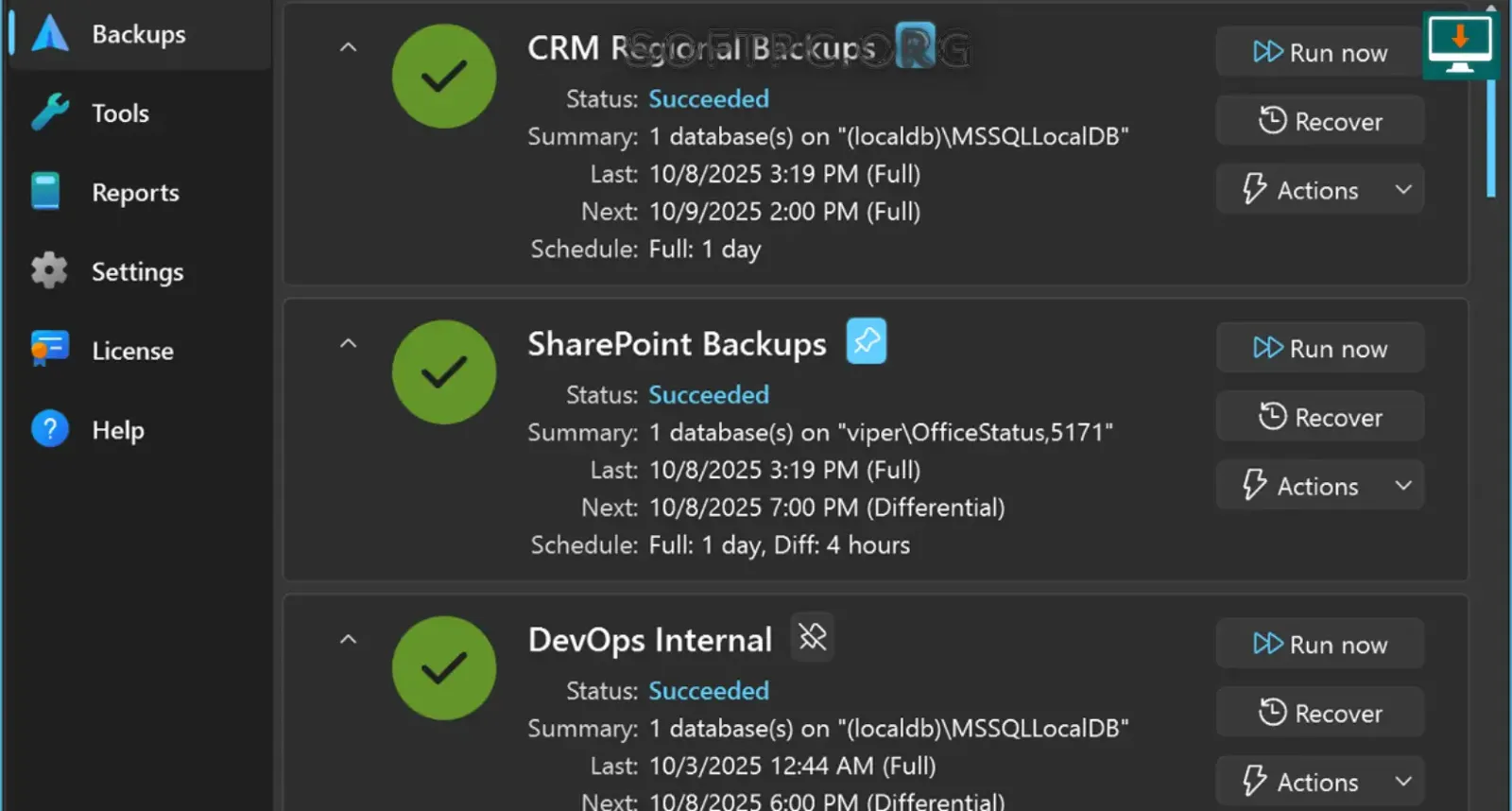Click the License certificate icon

click(49, 349)
